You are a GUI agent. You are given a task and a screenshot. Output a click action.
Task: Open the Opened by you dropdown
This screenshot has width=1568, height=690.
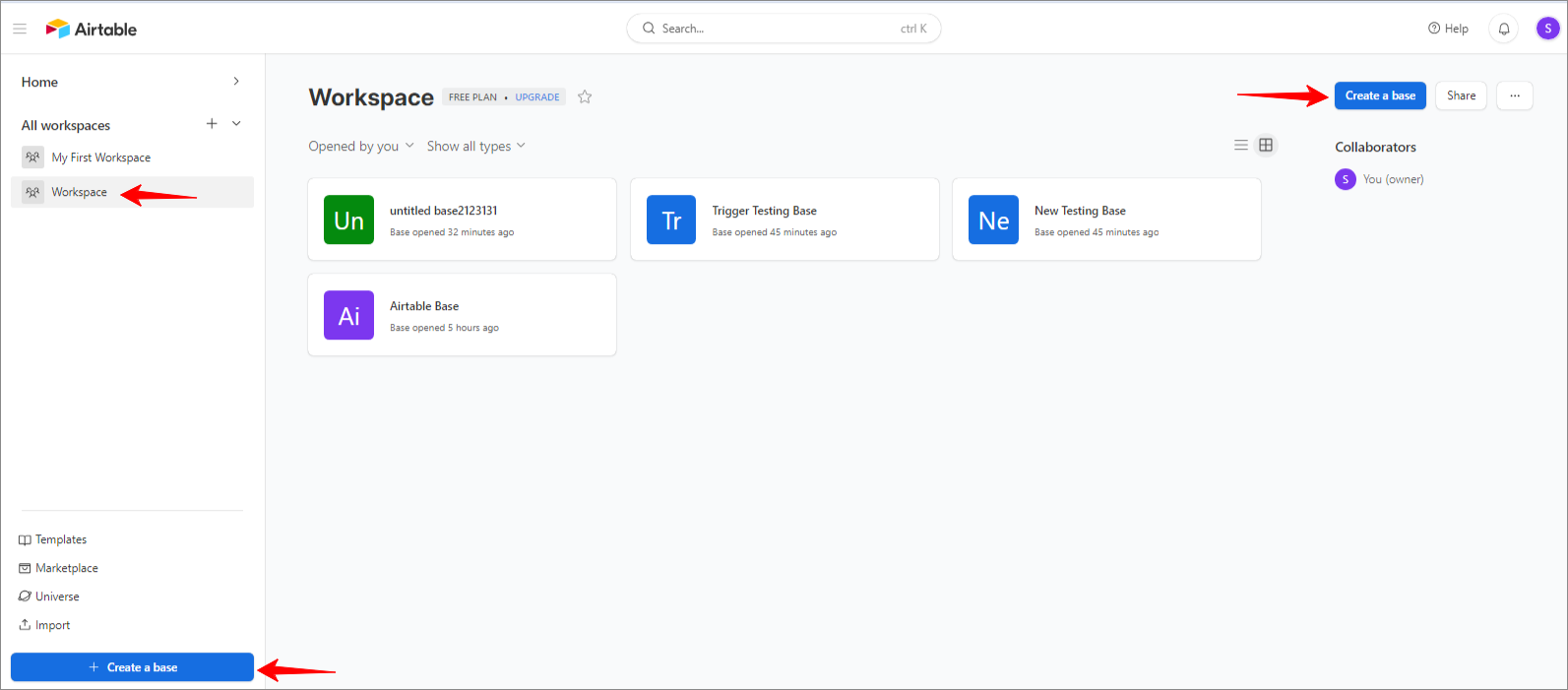click(x=361, y=146)
